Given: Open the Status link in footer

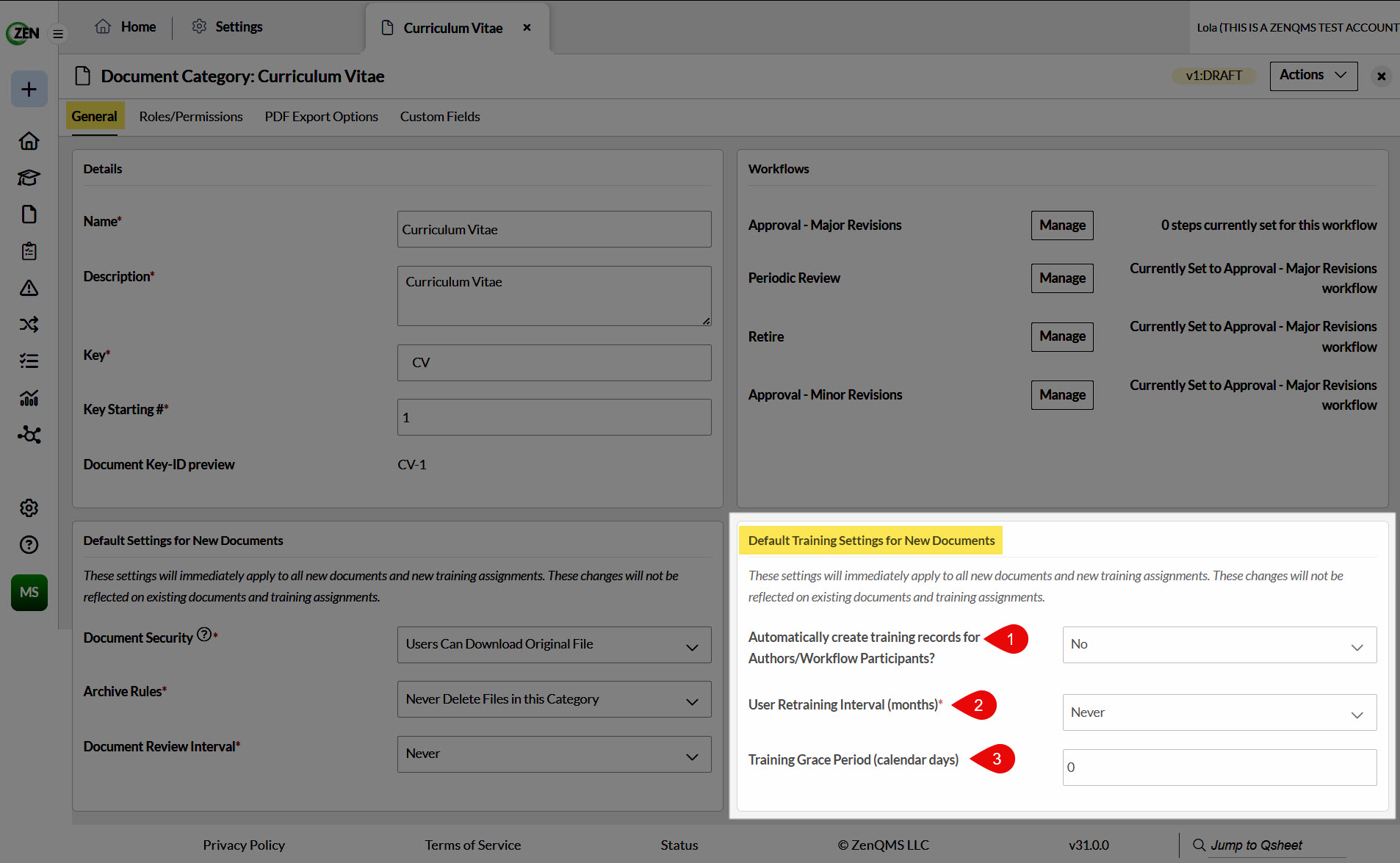Looking at the screenshot, I should pyautogui.click(x=679, y=845).
